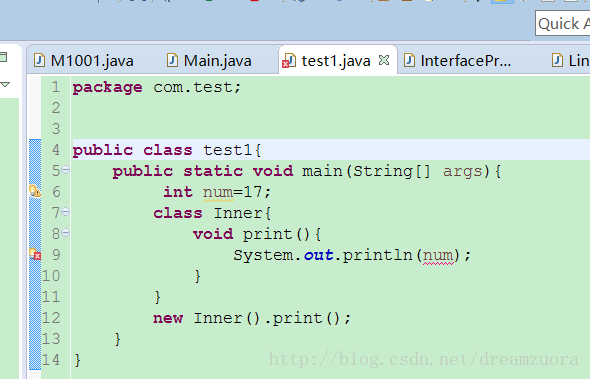Open the left panel view menu triangle

point(5,84)
